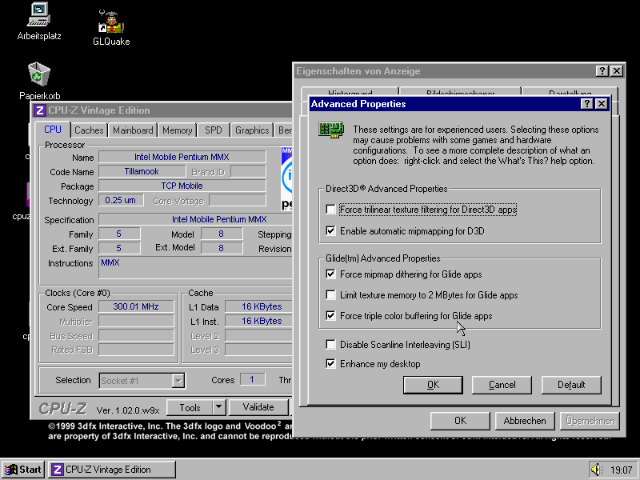Open the Memory tab in CPU-Z
This screenshot has width=640, height=480.
pos(177,130)
